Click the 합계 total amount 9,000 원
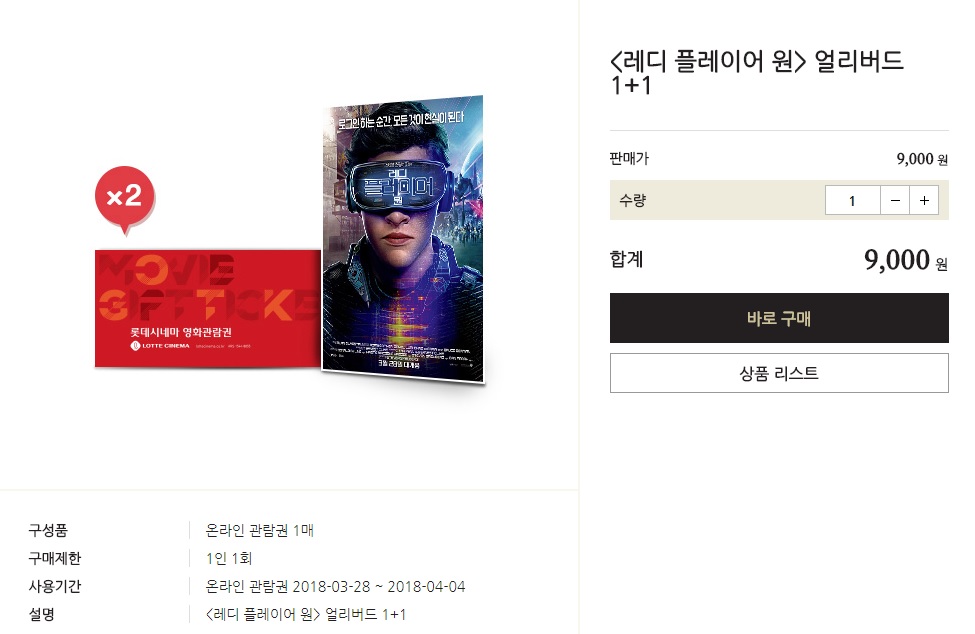 (x=906, y=260)
